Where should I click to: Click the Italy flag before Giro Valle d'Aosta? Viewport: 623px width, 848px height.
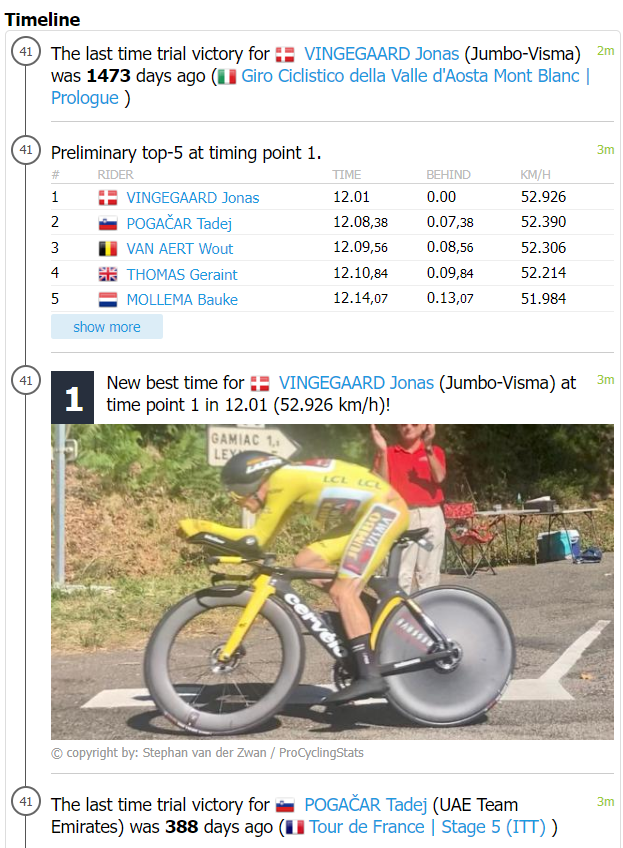227,77
